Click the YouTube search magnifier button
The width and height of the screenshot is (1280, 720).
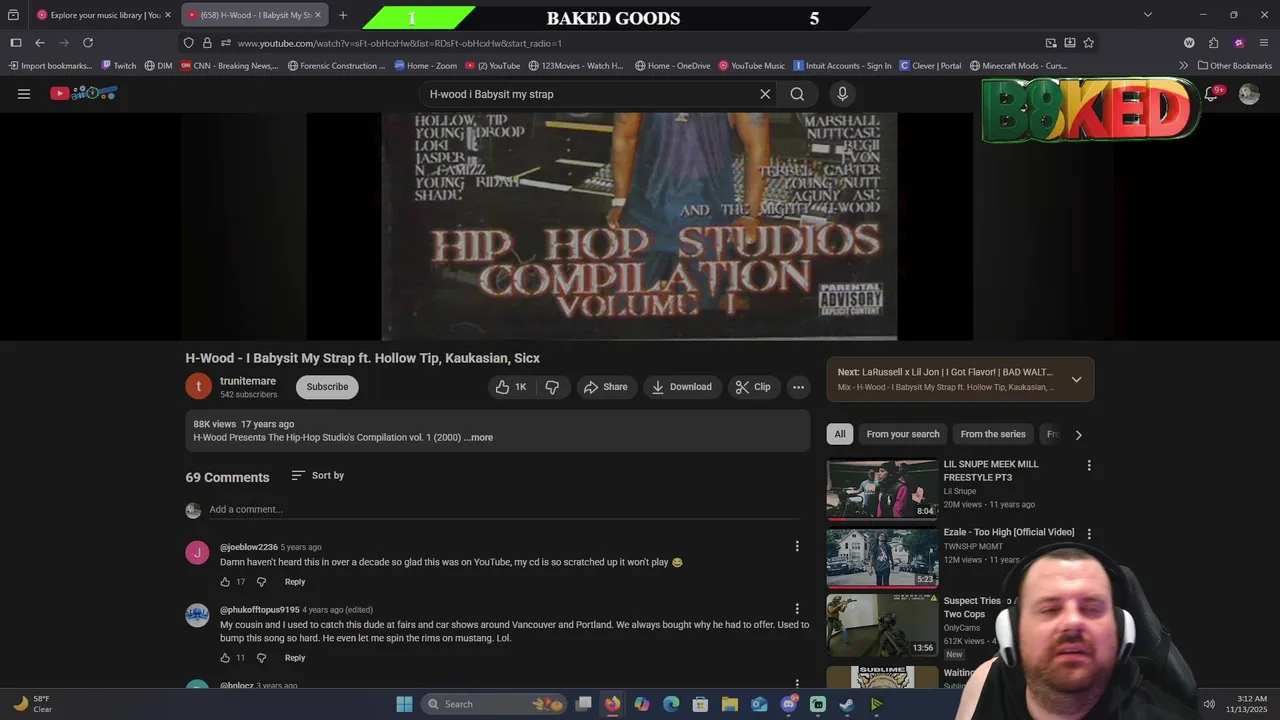797,94
